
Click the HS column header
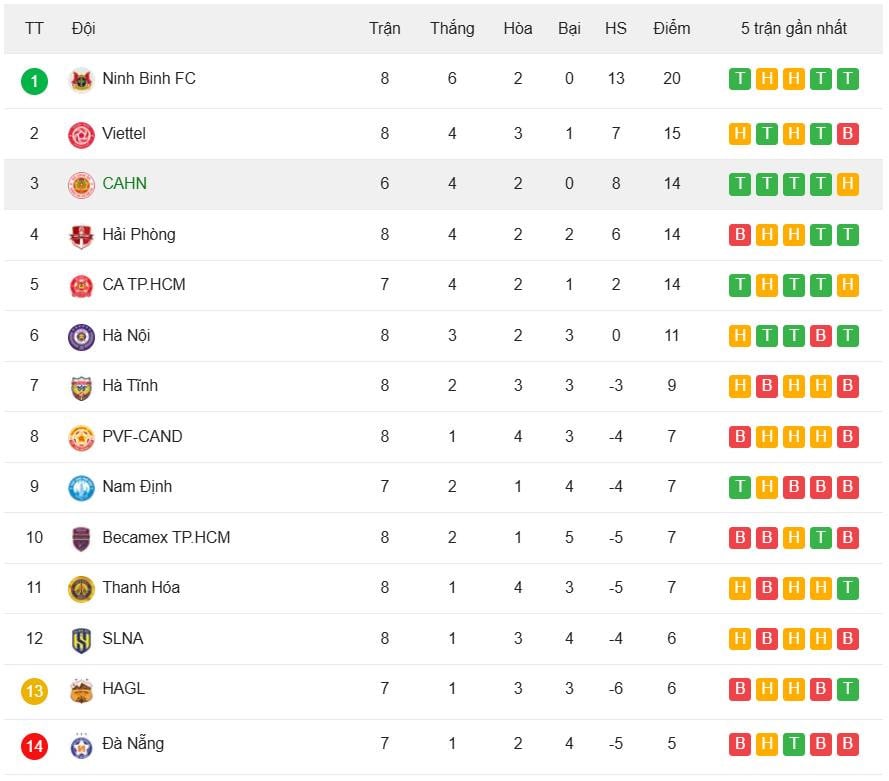(615, 28)
